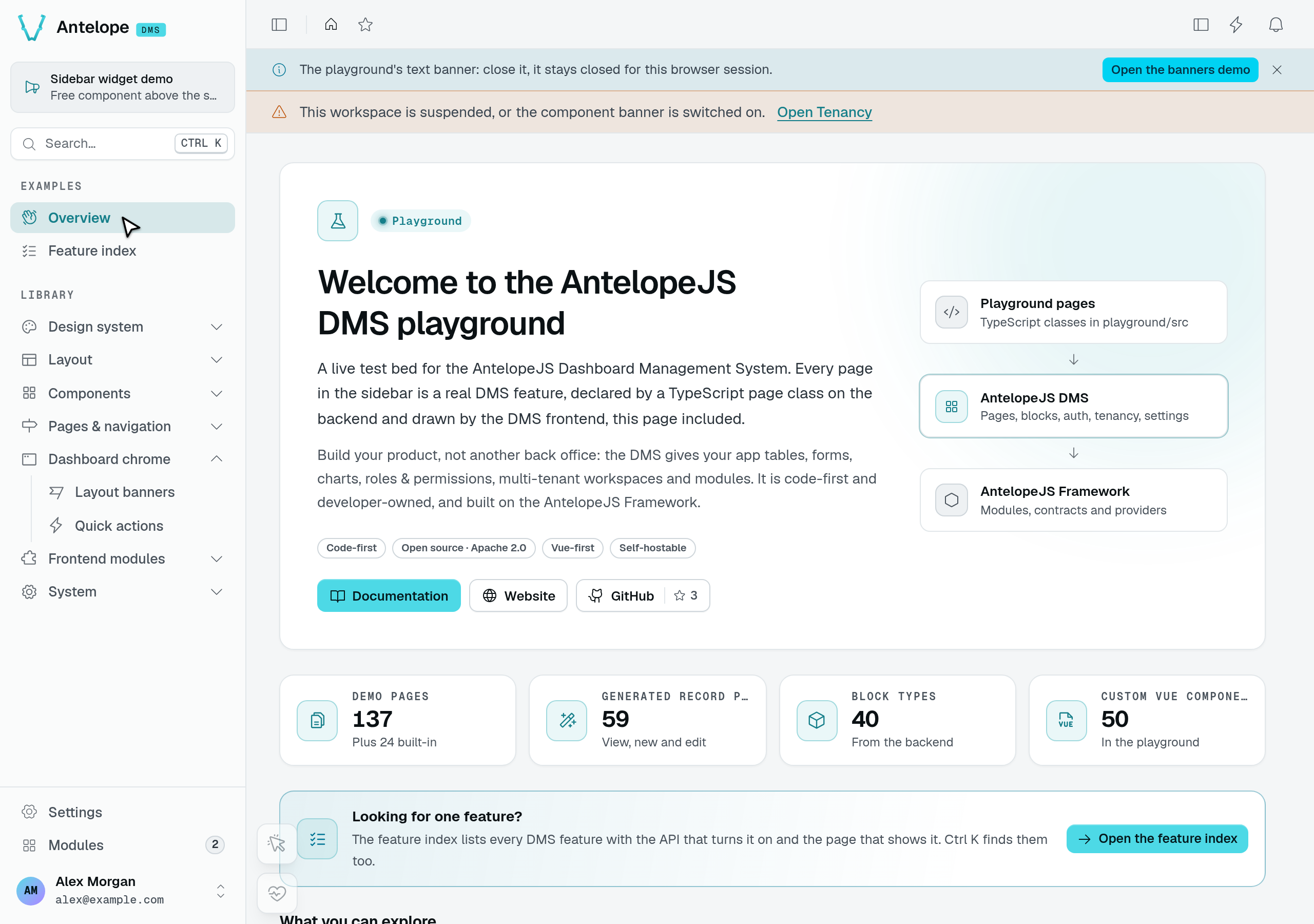The width and height of the screenshot is (1314, 924).
Task: Open Layout banners page
Action: pos(138,492)
